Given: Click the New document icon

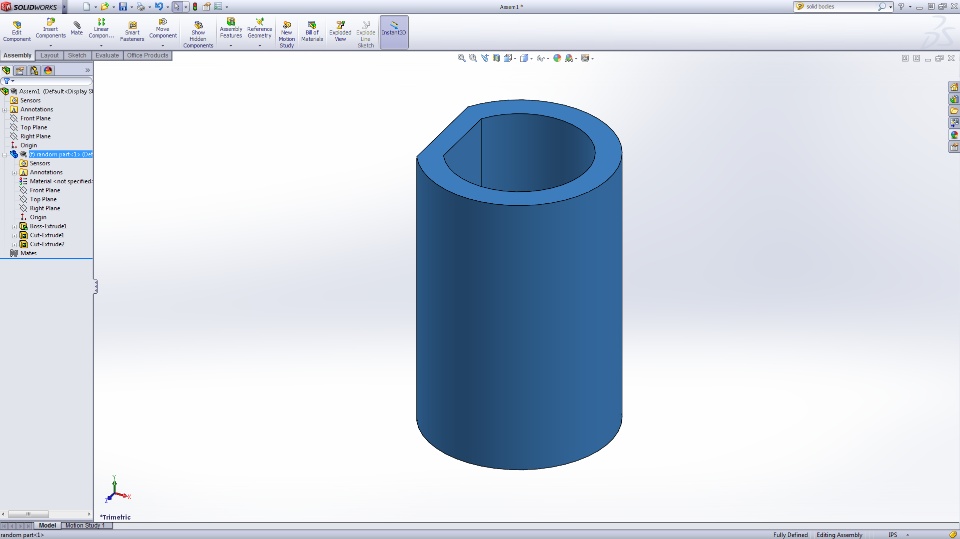Looking at the screenshot, I should point(86,7).
